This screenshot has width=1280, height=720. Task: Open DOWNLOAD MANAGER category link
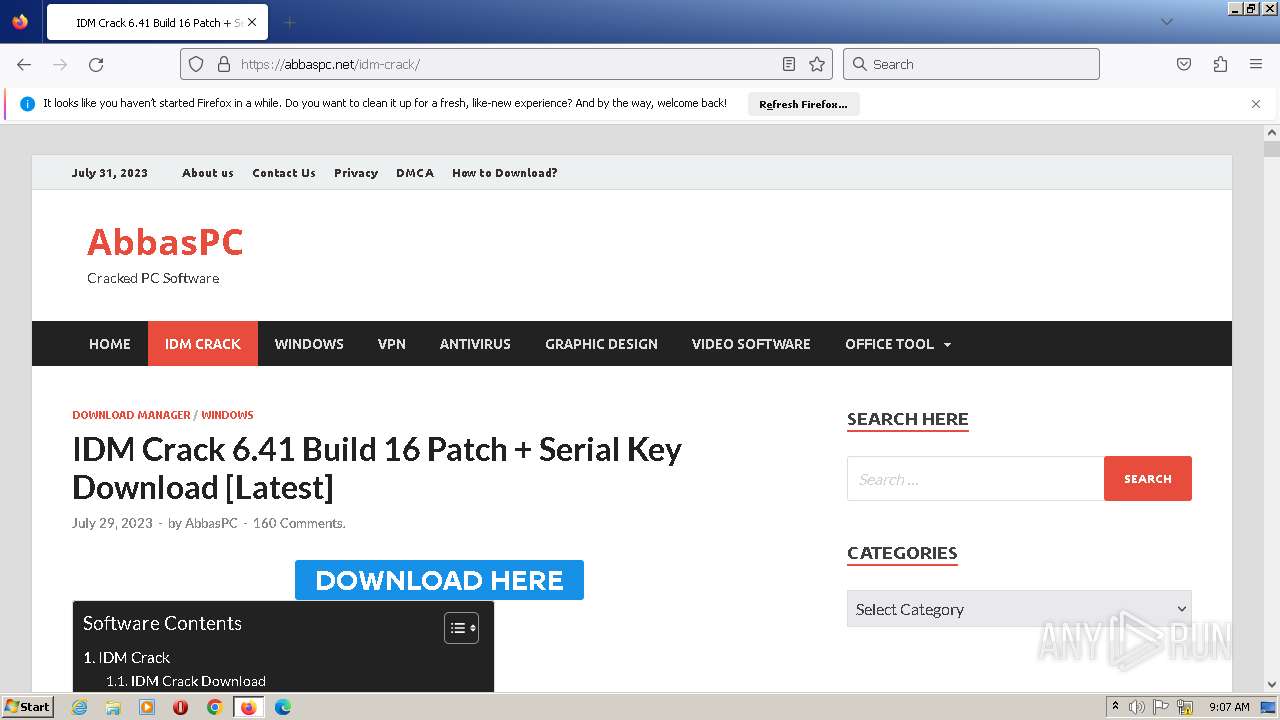coord(131,415)
